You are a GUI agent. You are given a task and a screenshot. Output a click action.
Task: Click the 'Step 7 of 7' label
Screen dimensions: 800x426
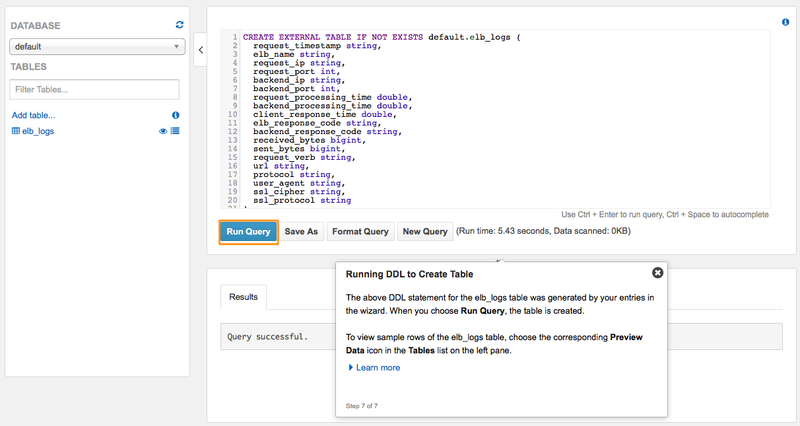(x=362, y=406)
